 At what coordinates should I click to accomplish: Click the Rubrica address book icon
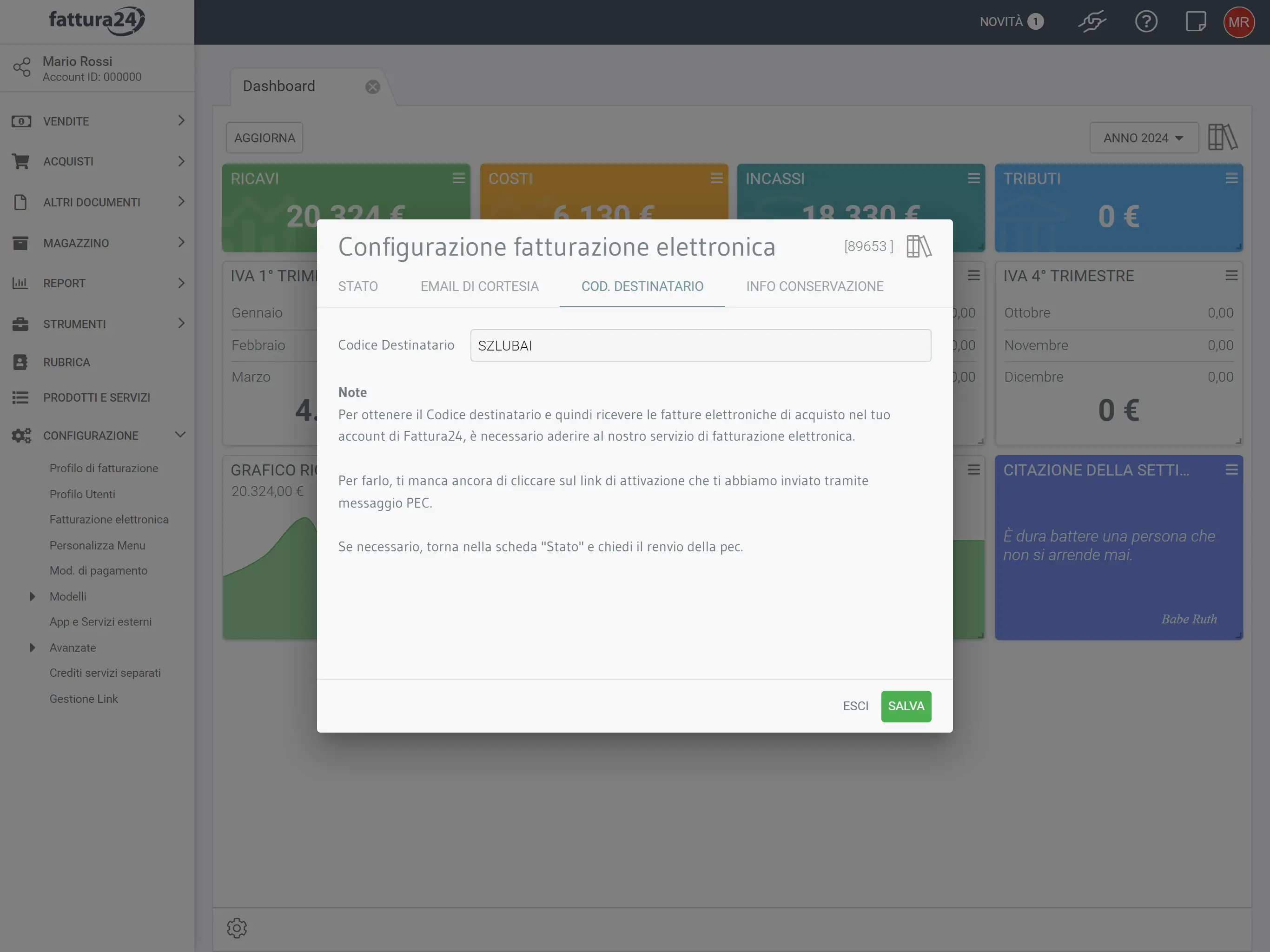click(x=20, y=362)
